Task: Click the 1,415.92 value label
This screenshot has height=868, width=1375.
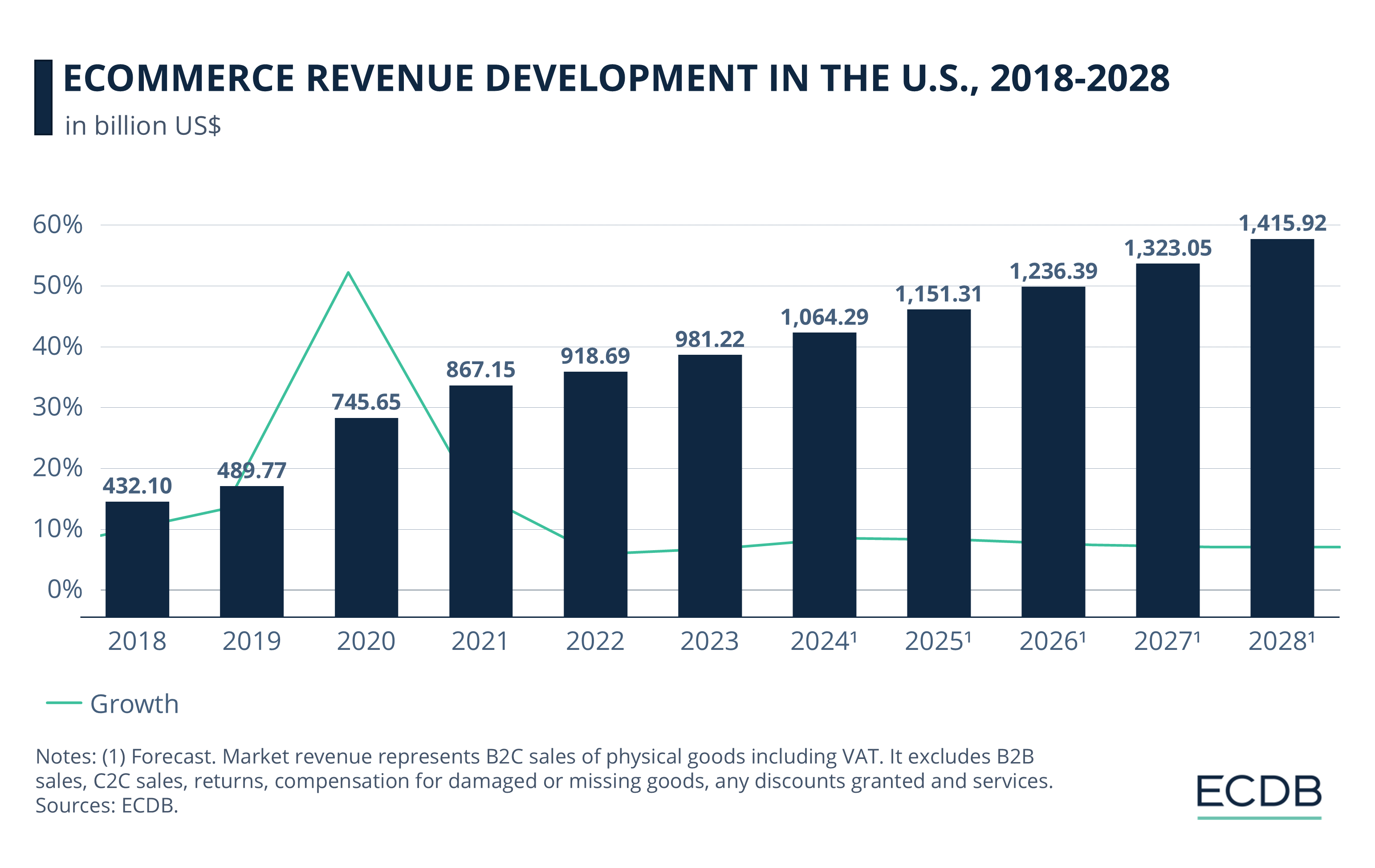Action: coord(1282,223)
